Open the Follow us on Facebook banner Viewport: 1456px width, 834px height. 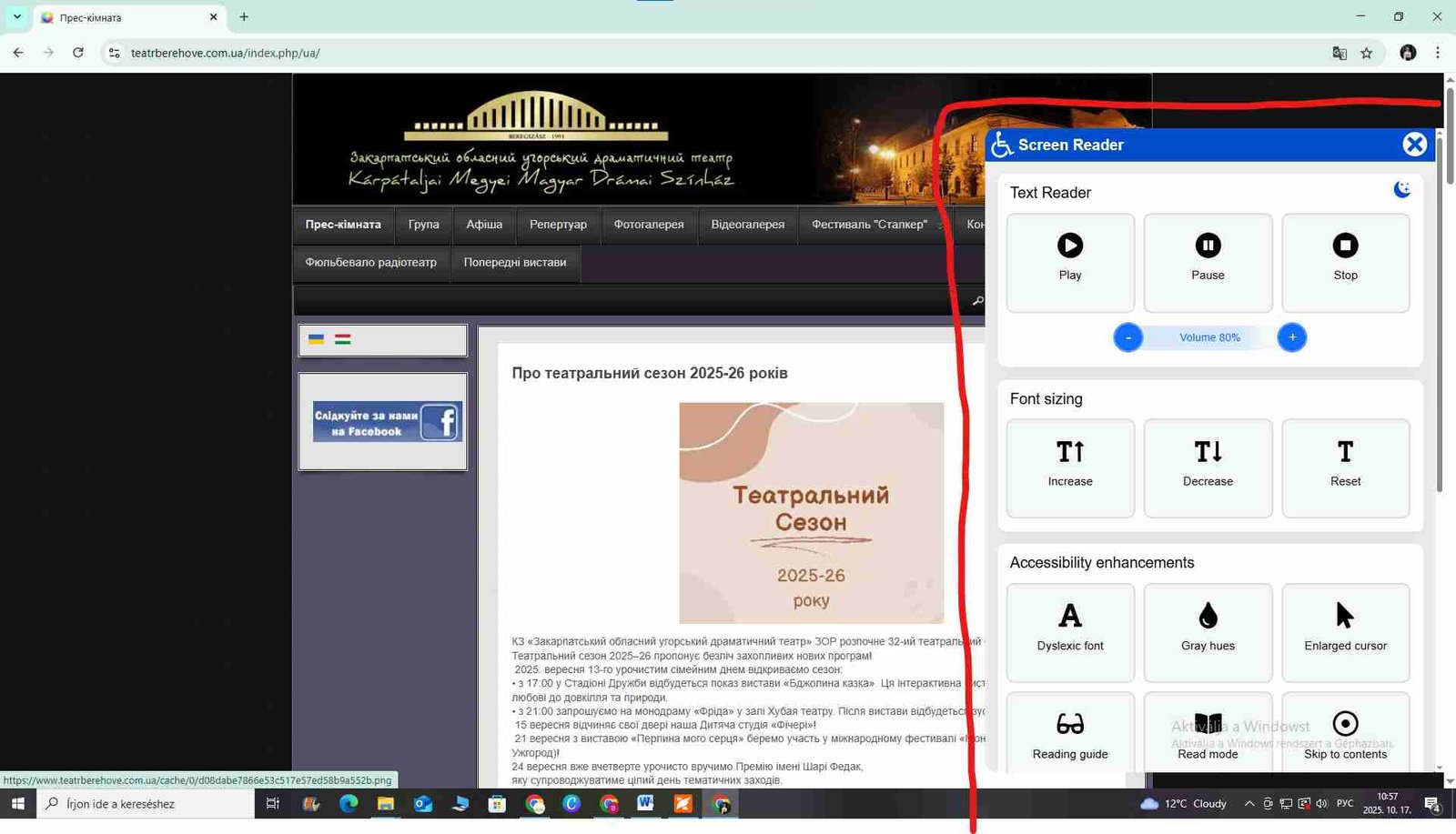tap(387, 422)
